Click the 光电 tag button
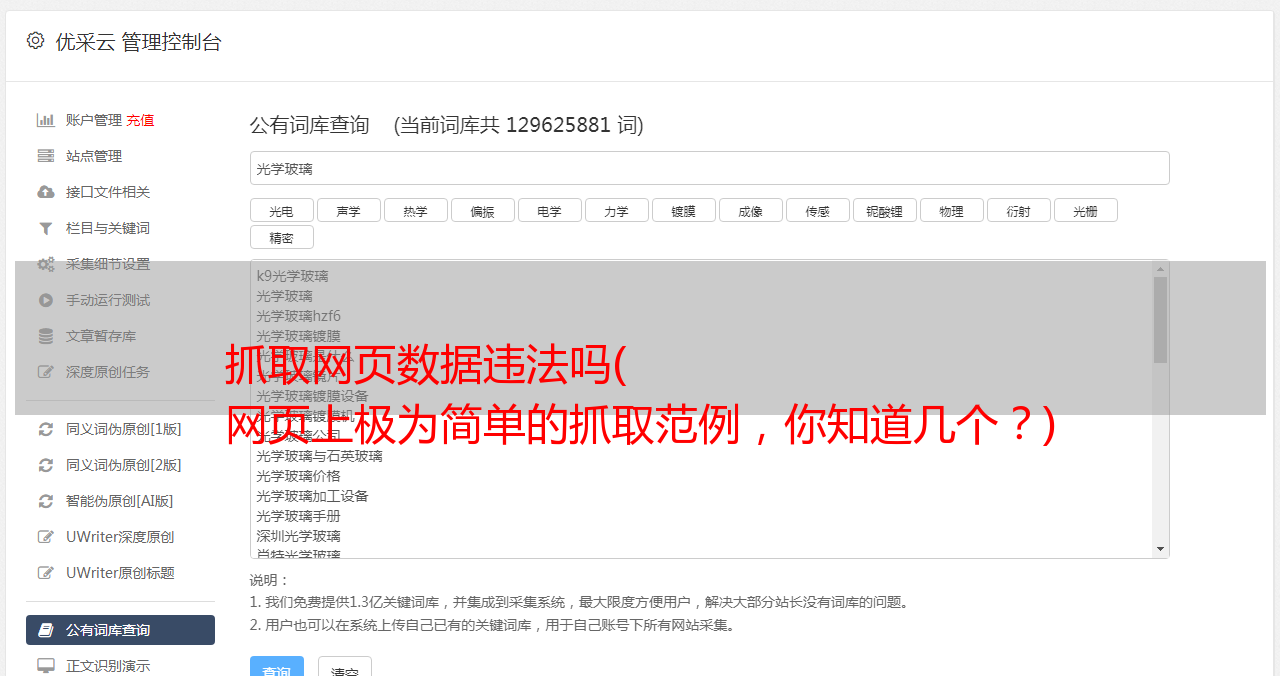Image resolution: width=1280 pixels, height=676 pixels. [x=282, y=210]
